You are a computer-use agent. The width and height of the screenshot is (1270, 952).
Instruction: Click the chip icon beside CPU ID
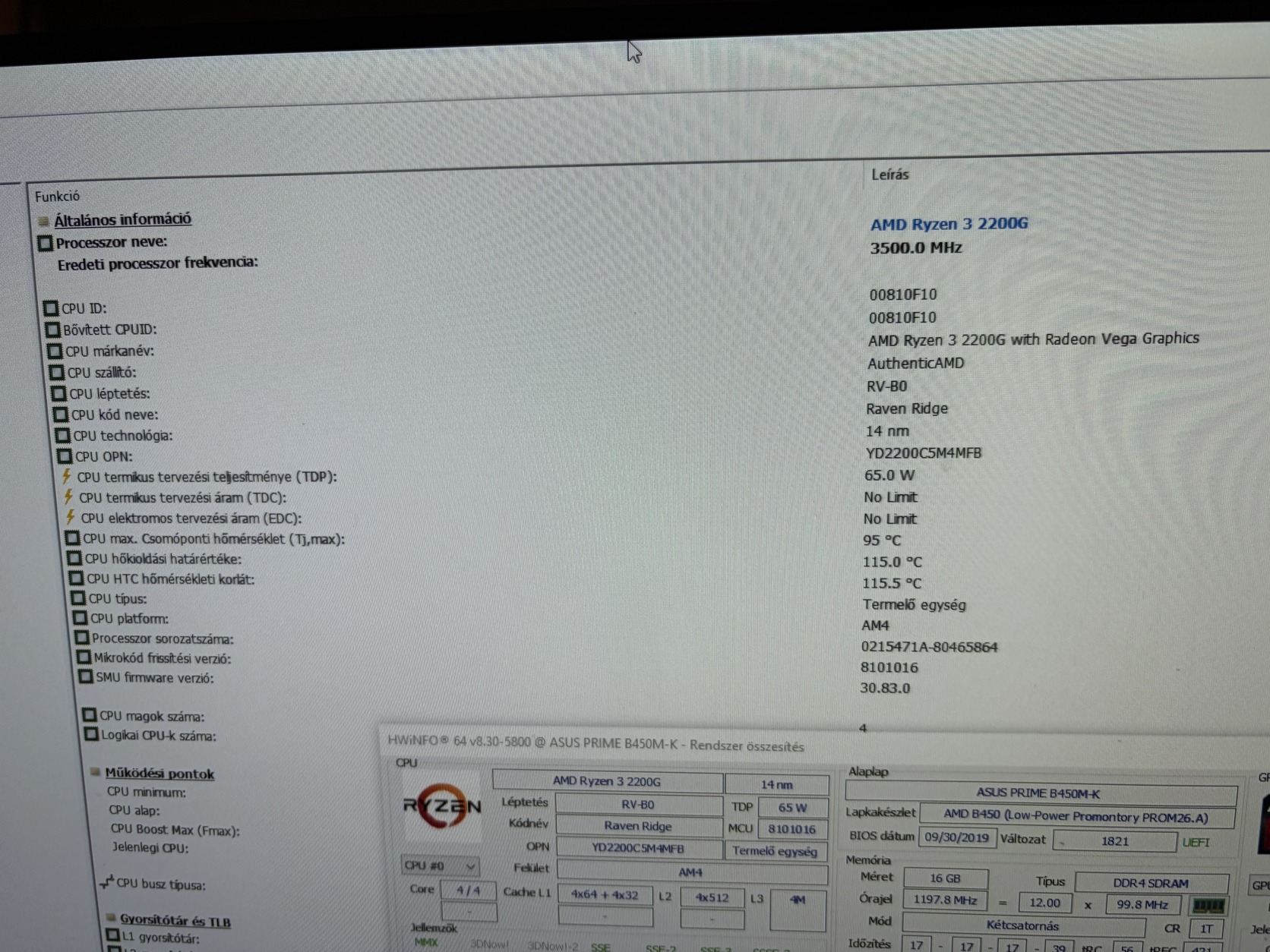(51, 308)
